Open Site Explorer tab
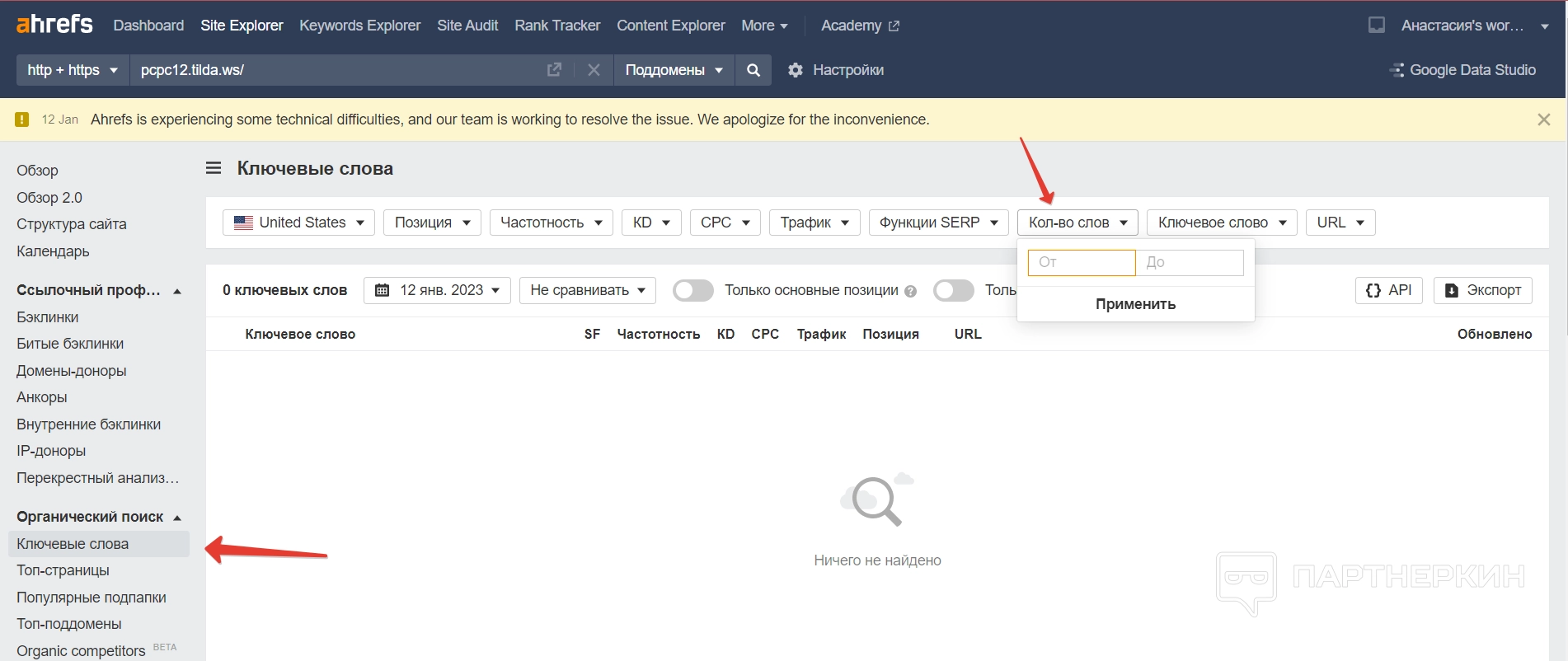 click(242, 26)
